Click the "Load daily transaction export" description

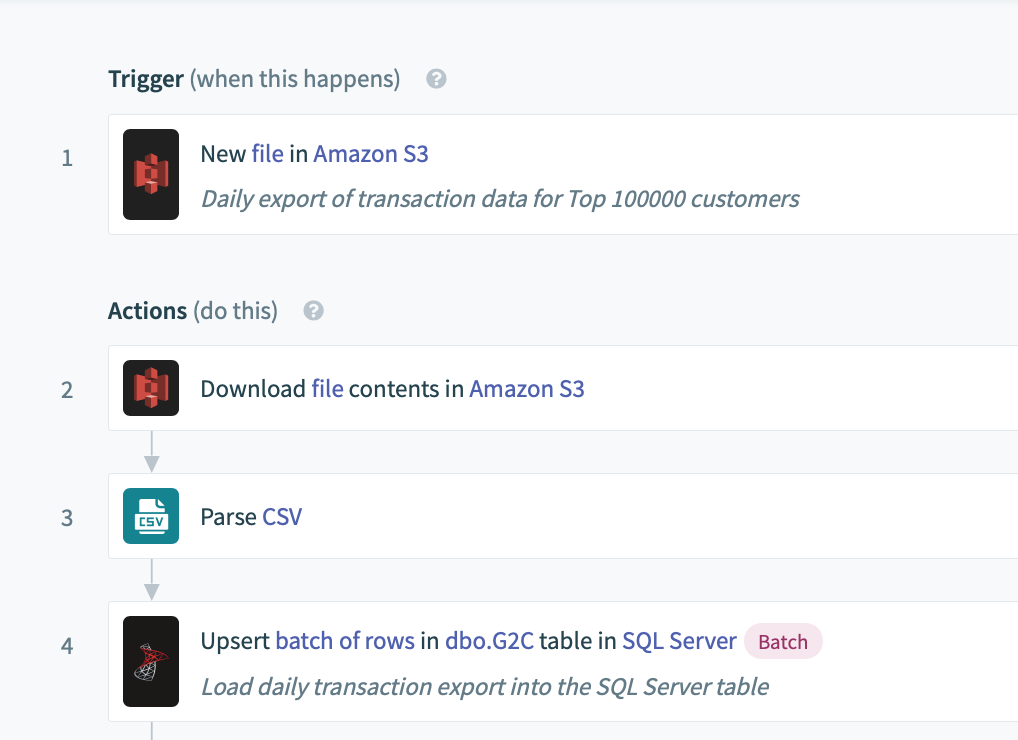click(485, 686)
